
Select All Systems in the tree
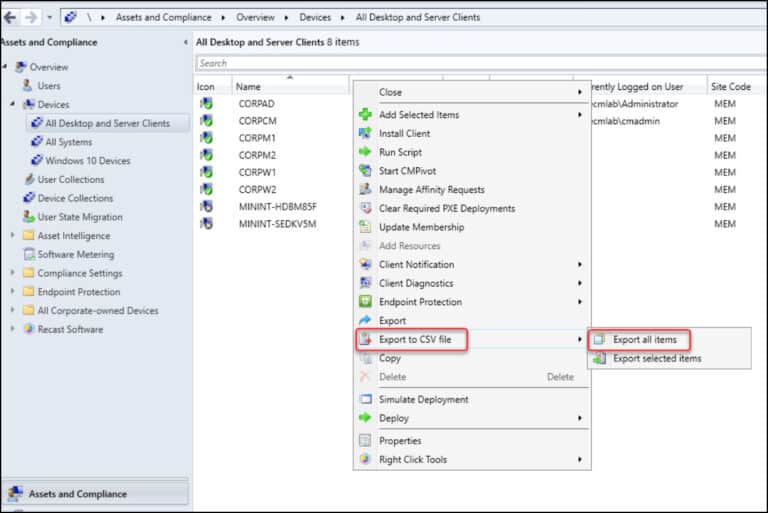(x=69, y=142)
